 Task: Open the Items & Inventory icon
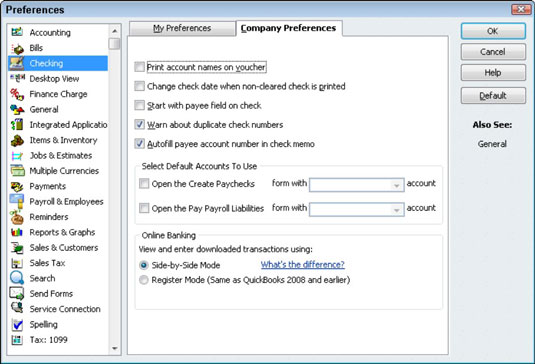pyautogui.click(x=17, y=140)
